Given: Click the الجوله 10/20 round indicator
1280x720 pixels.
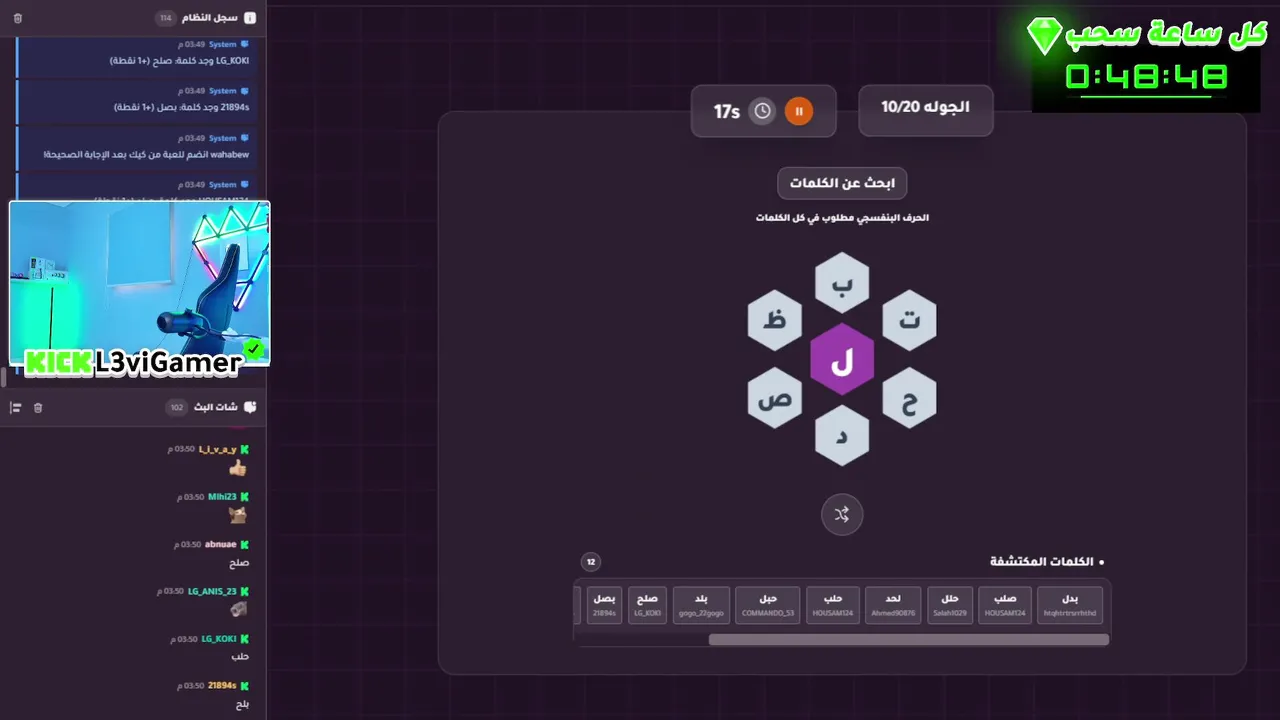Looking at the screenshot, I should (926, 109).
